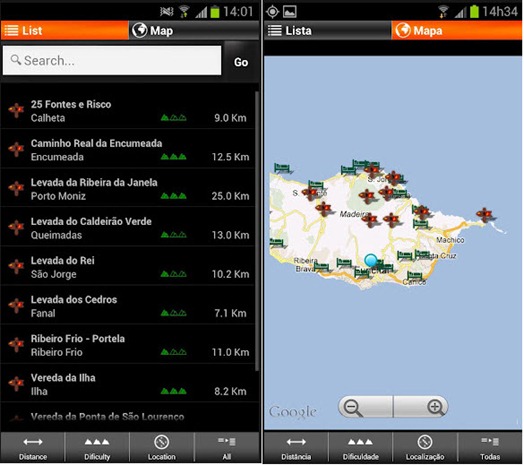Open Vereda da Ponta de São Lourenço
524x465 pixels.
click(x=128, y=417)
